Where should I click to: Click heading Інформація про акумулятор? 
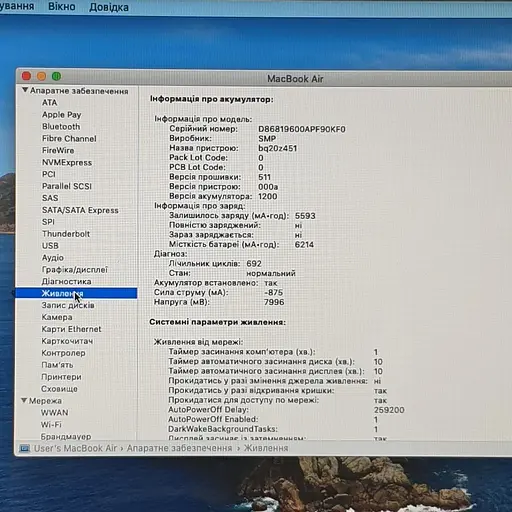coord(211,99)
